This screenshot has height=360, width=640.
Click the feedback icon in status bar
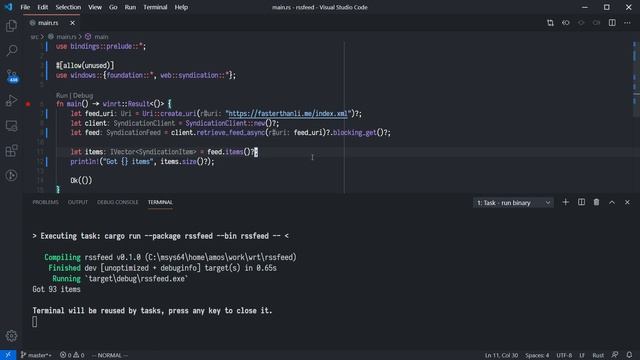[615, 355]
